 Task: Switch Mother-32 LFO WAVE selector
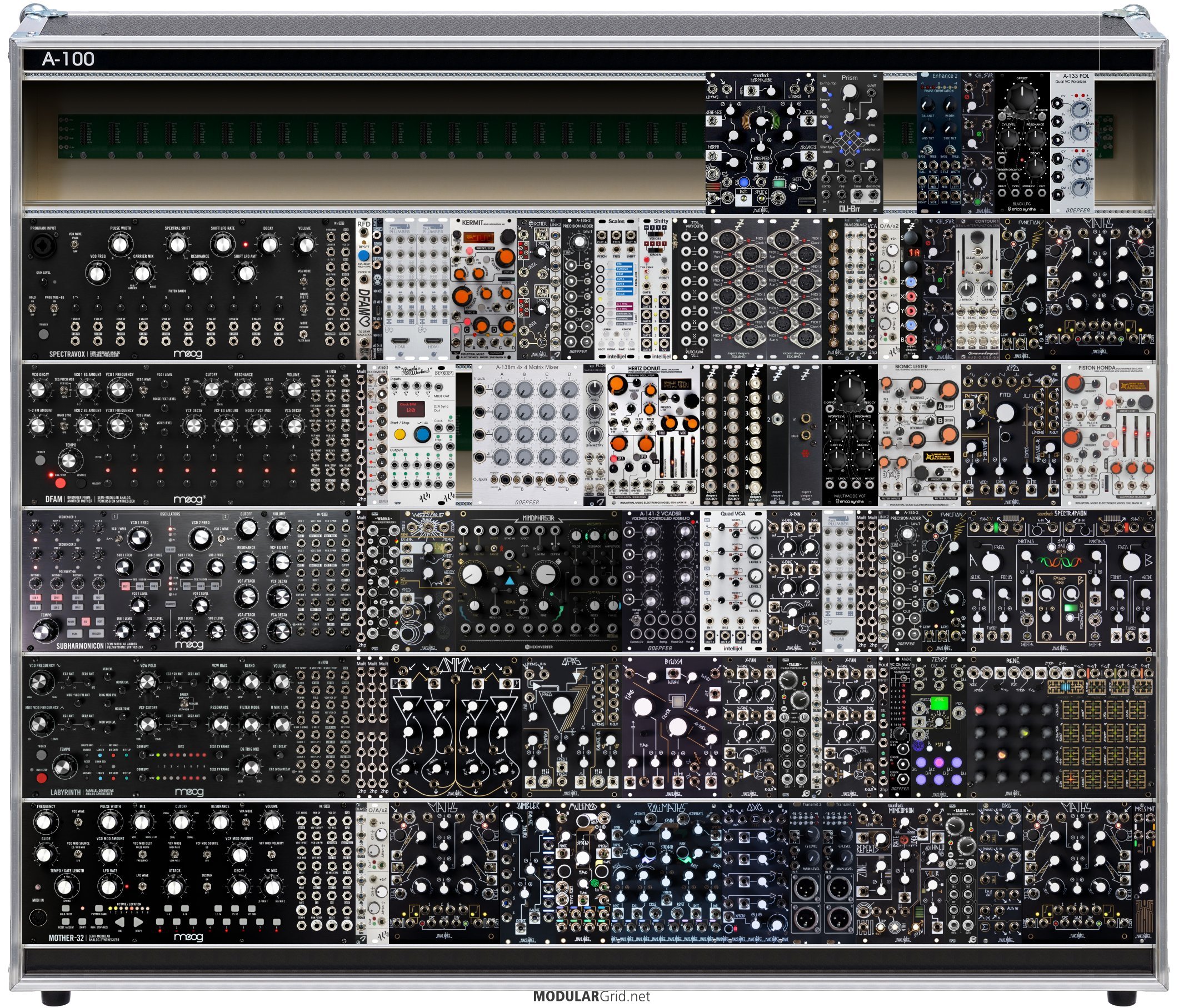tap(141, 886)
